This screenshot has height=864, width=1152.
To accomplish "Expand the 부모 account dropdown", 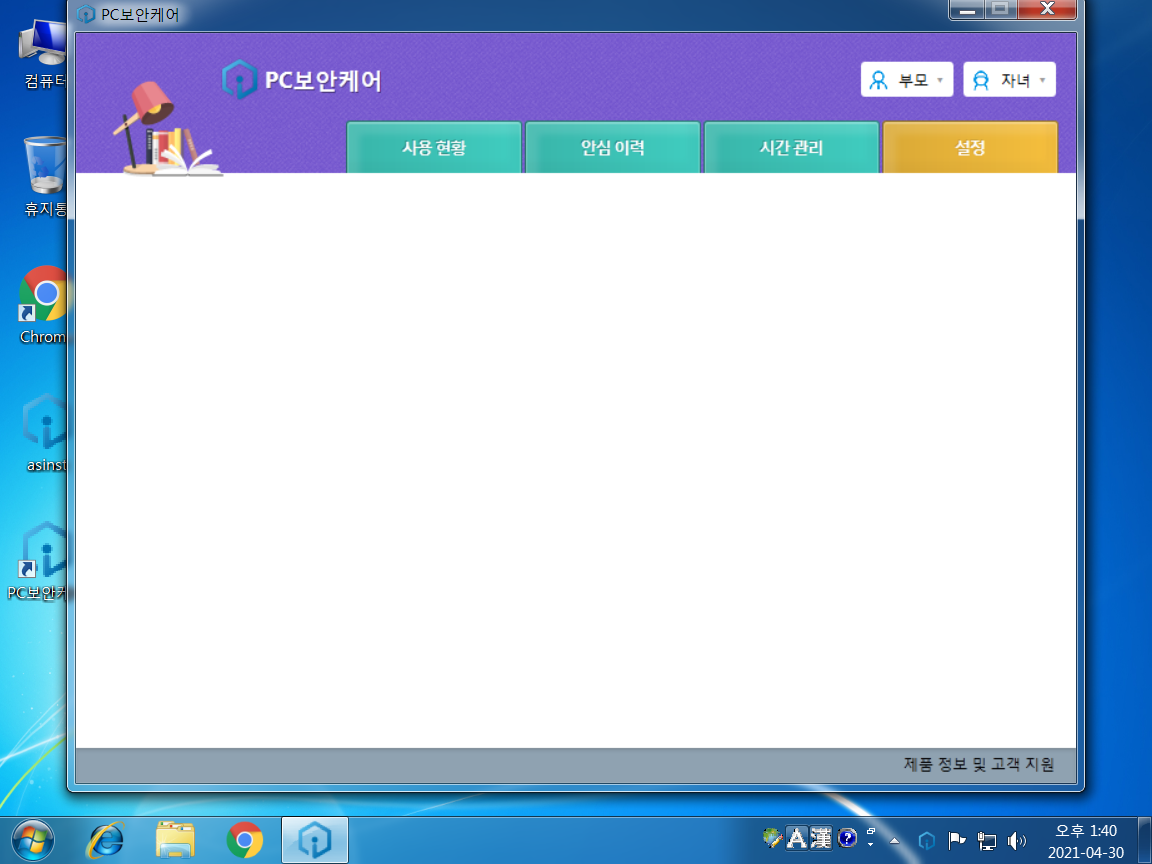I will pyautogui.click(x=907, y=79).
